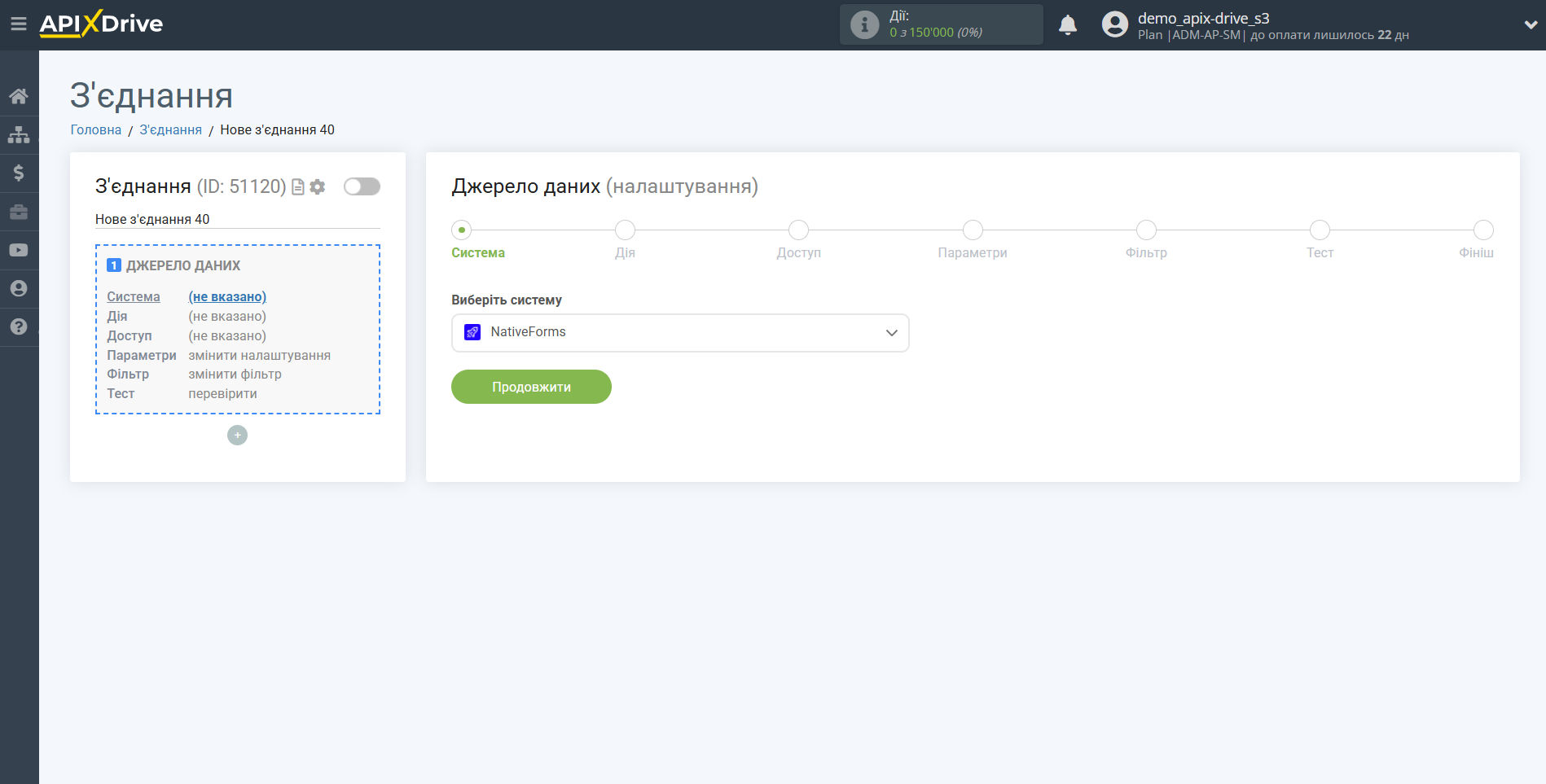Image resolution: width=1546 pixels, height=784 pixels.
Task: Open the hamburger menu
Action: [19, 24]
